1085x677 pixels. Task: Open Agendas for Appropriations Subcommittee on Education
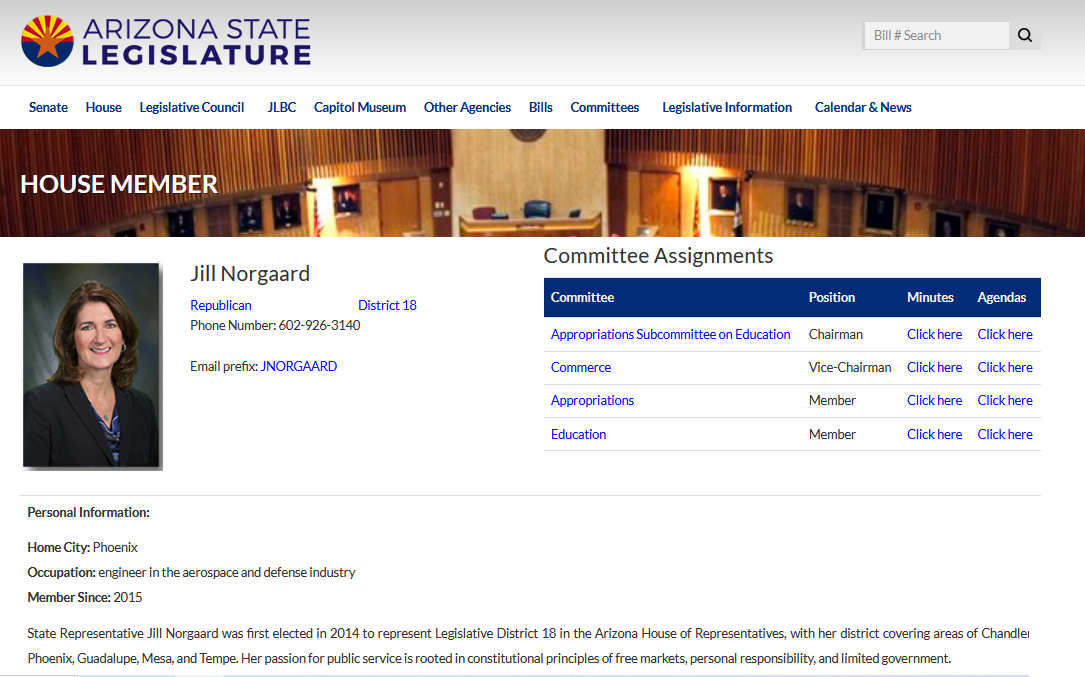pyautogui.click(x=1005, y=334)
